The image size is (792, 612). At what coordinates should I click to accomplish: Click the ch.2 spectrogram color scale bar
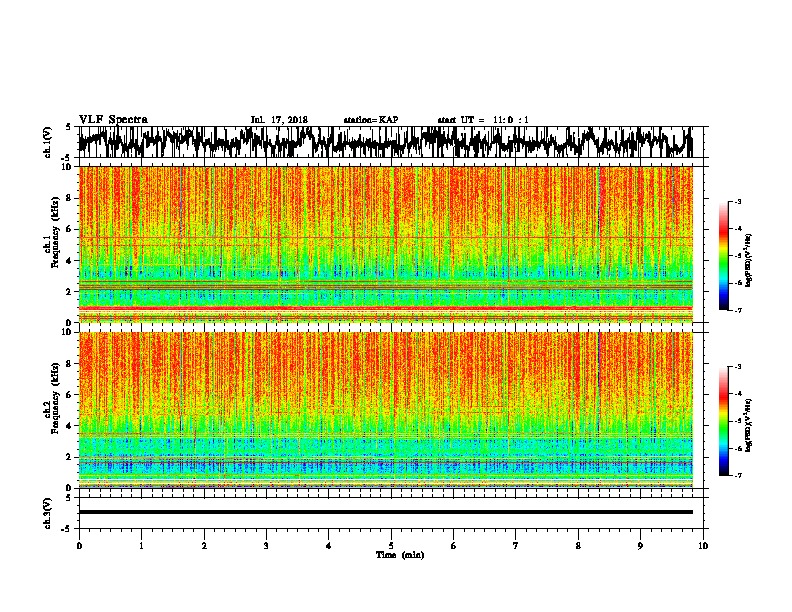[x=724, y=421]
